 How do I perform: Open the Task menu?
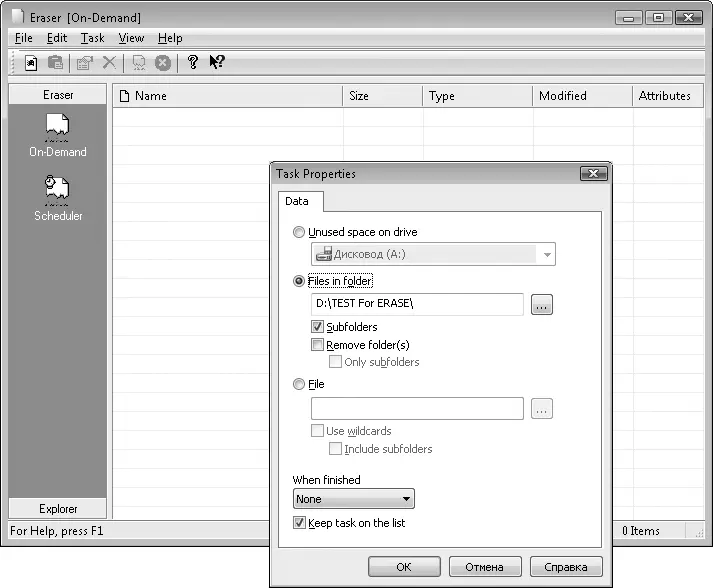tap(93, 38)
